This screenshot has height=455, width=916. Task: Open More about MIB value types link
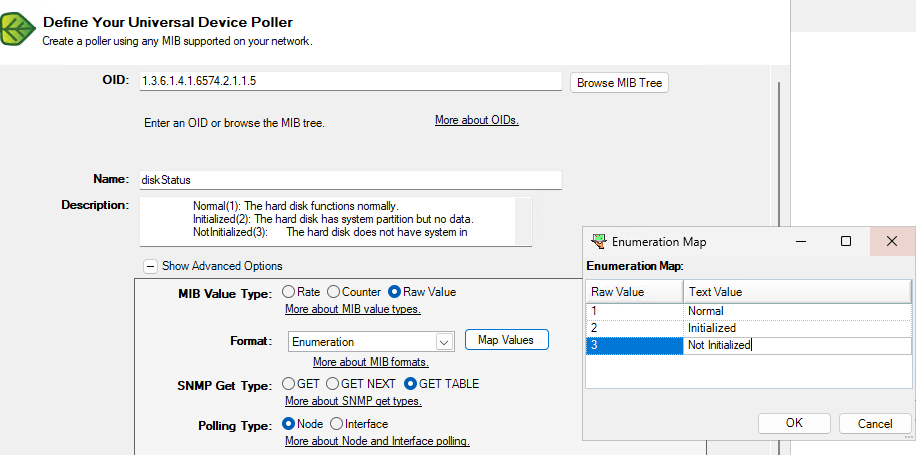point(353,309)
